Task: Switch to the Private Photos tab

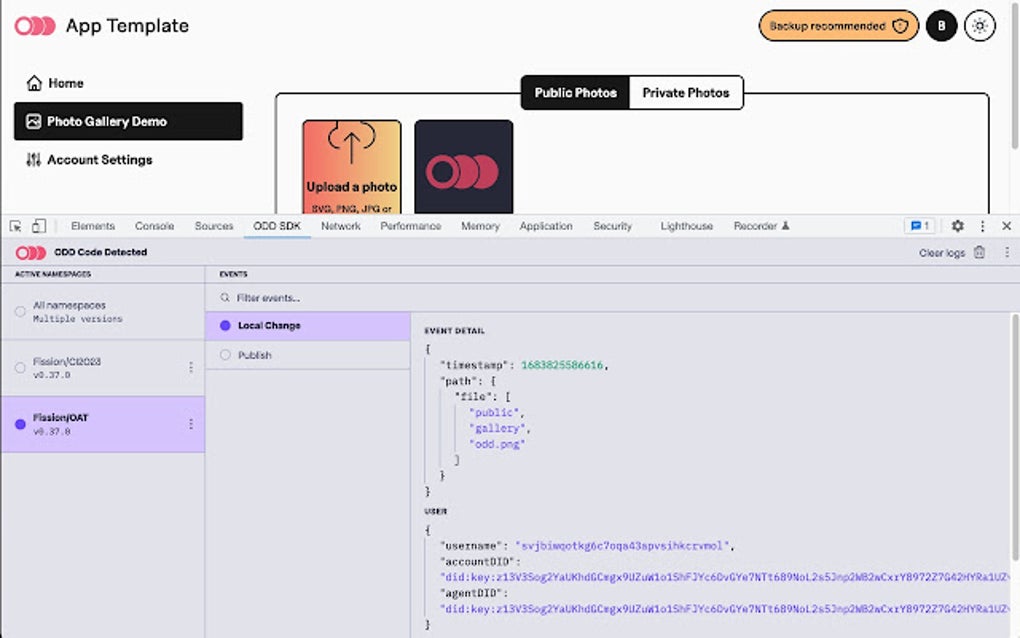Action: 687,92
